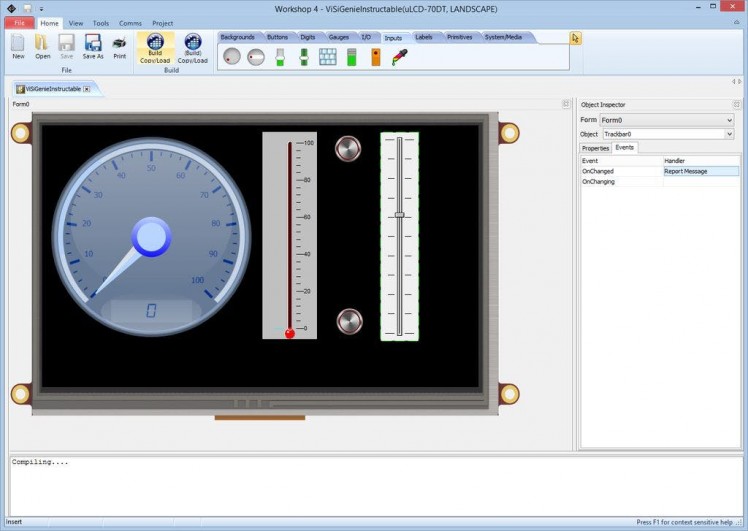
Task: Select the color picker input widget icon
Action: (399, 57)
